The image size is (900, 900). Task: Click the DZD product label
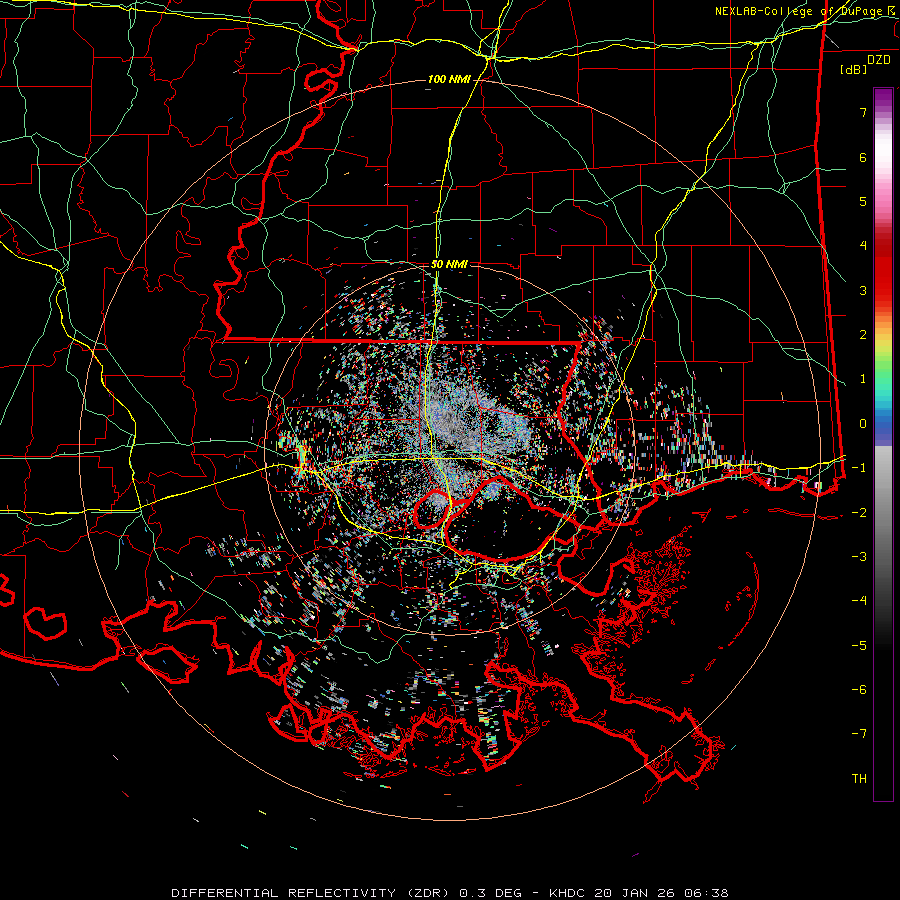879,60
